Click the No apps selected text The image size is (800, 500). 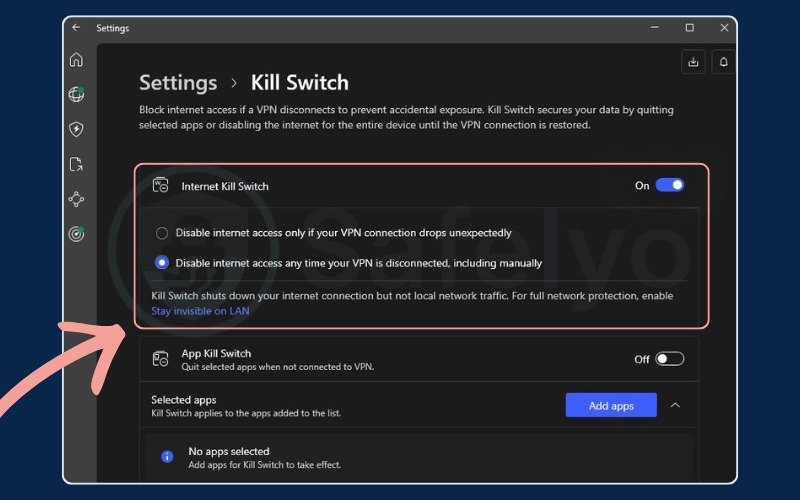tap(229, 452)
